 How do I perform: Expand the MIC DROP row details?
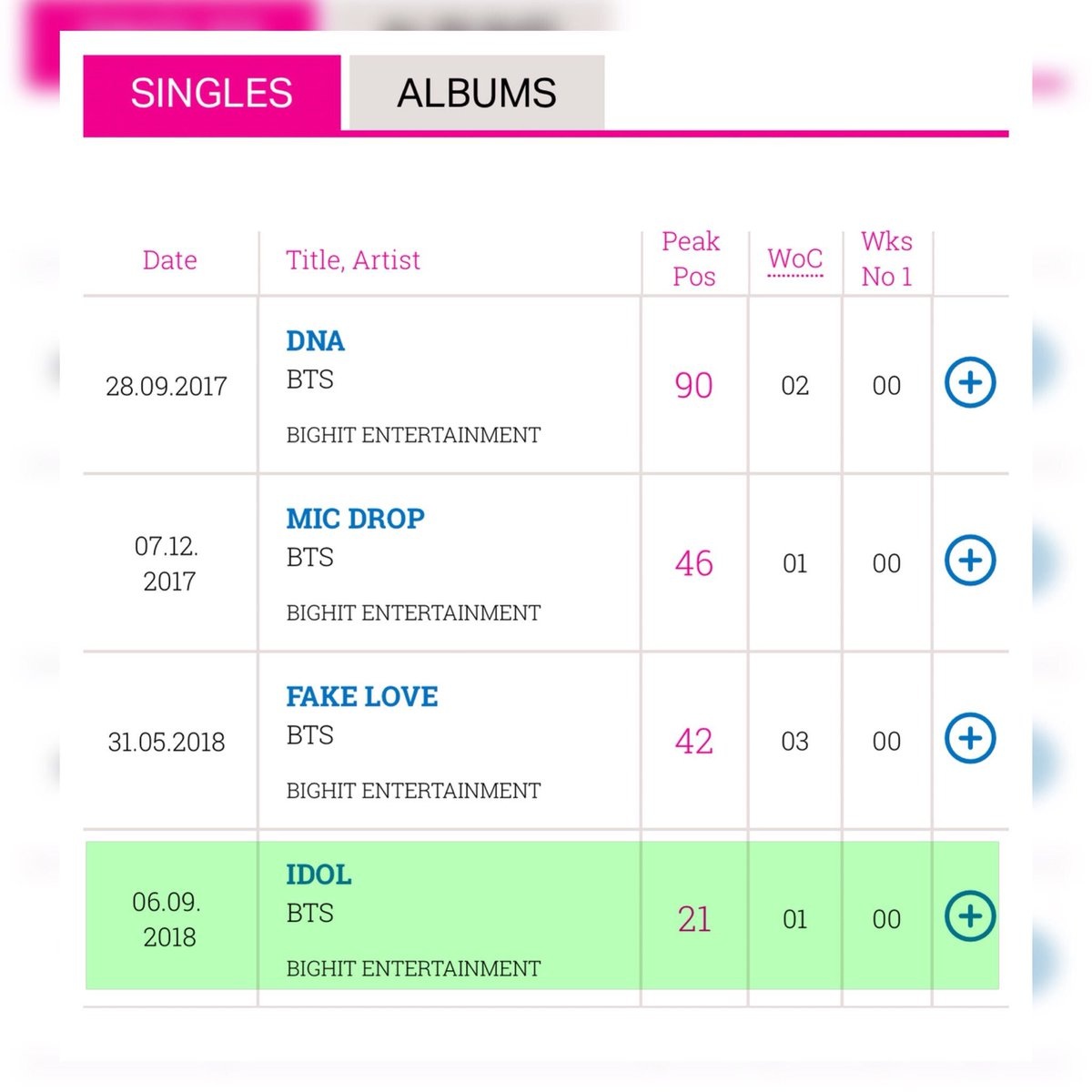[x=970, y=561]
